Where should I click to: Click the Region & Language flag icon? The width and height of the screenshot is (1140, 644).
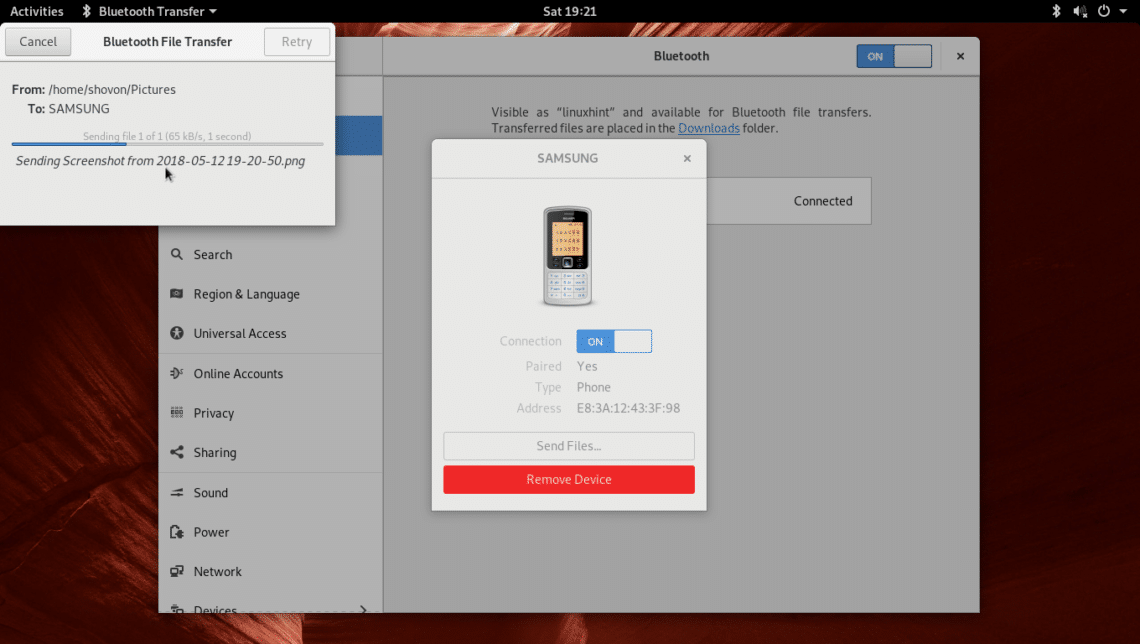(176, 294)
